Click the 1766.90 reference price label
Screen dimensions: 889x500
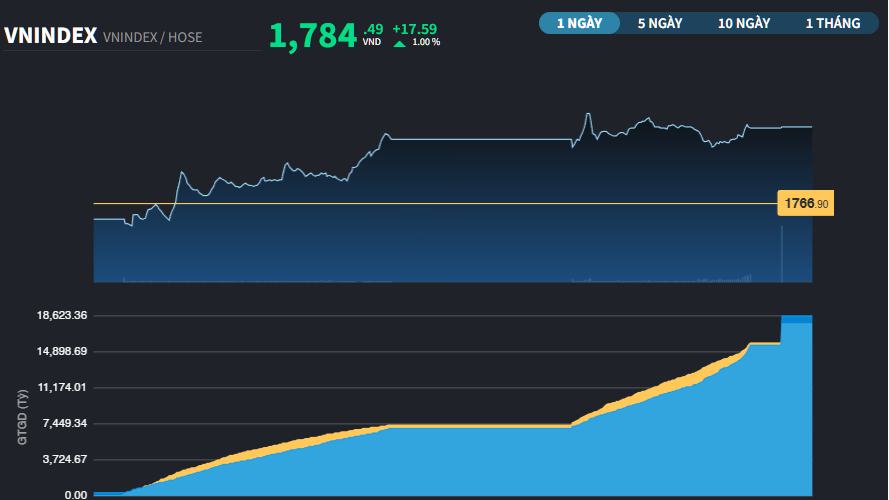pos(806,203)
